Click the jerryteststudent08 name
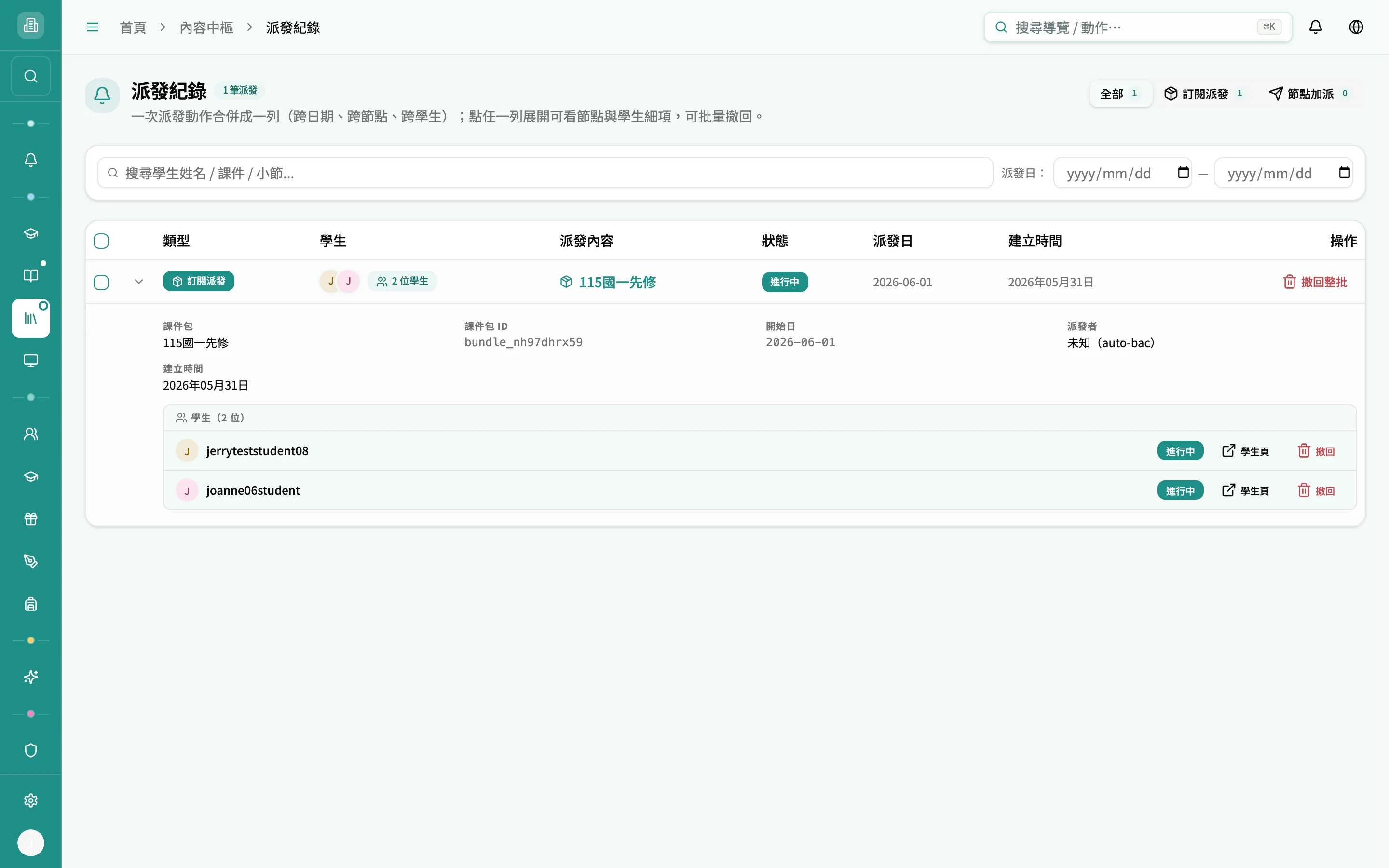Screen dimensions: 1389x868 257,451
